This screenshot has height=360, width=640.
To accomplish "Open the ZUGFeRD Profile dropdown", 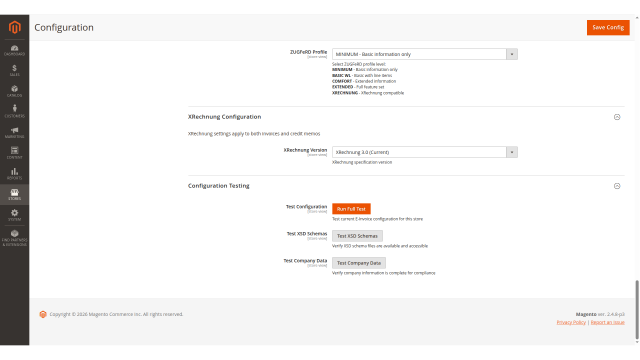I will (424, 54).
